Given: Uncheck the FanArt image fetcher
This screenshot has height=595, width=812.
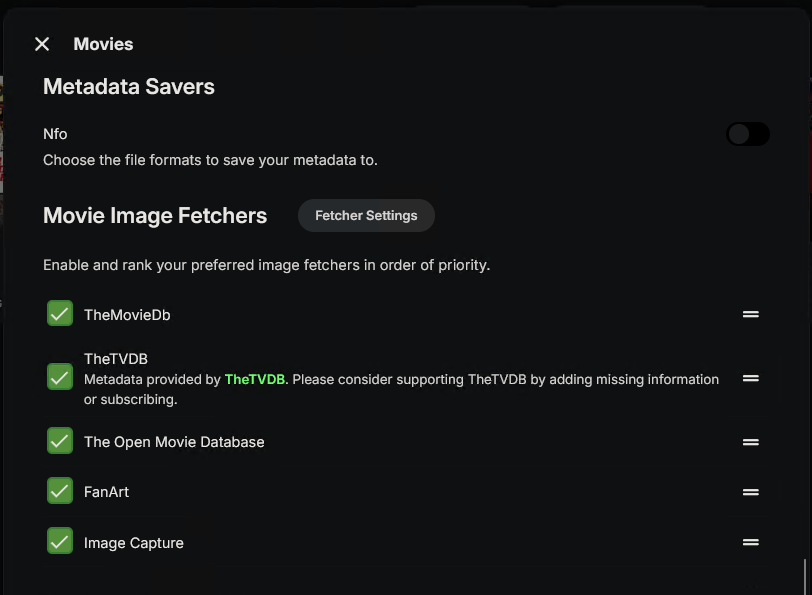Looking at the screenshot, I should [x=60, y=491].
